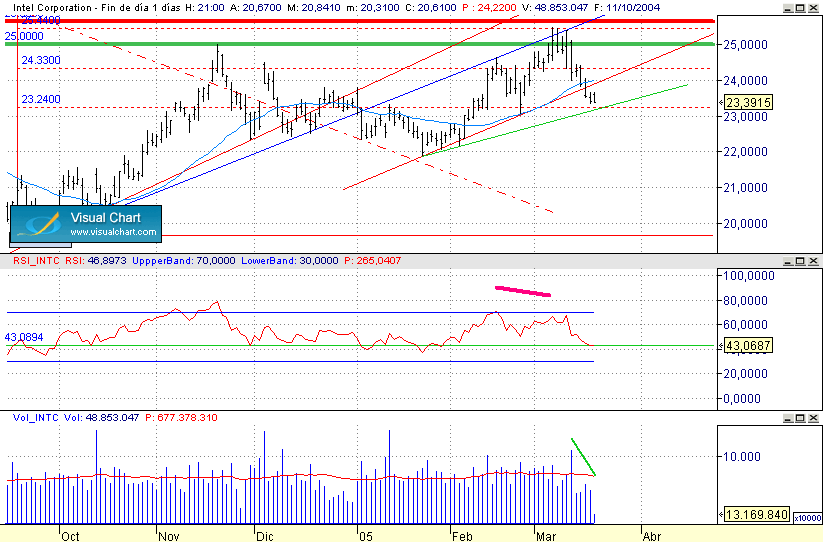Click the 'RSI: 46,8973' reading

point(96,261)
